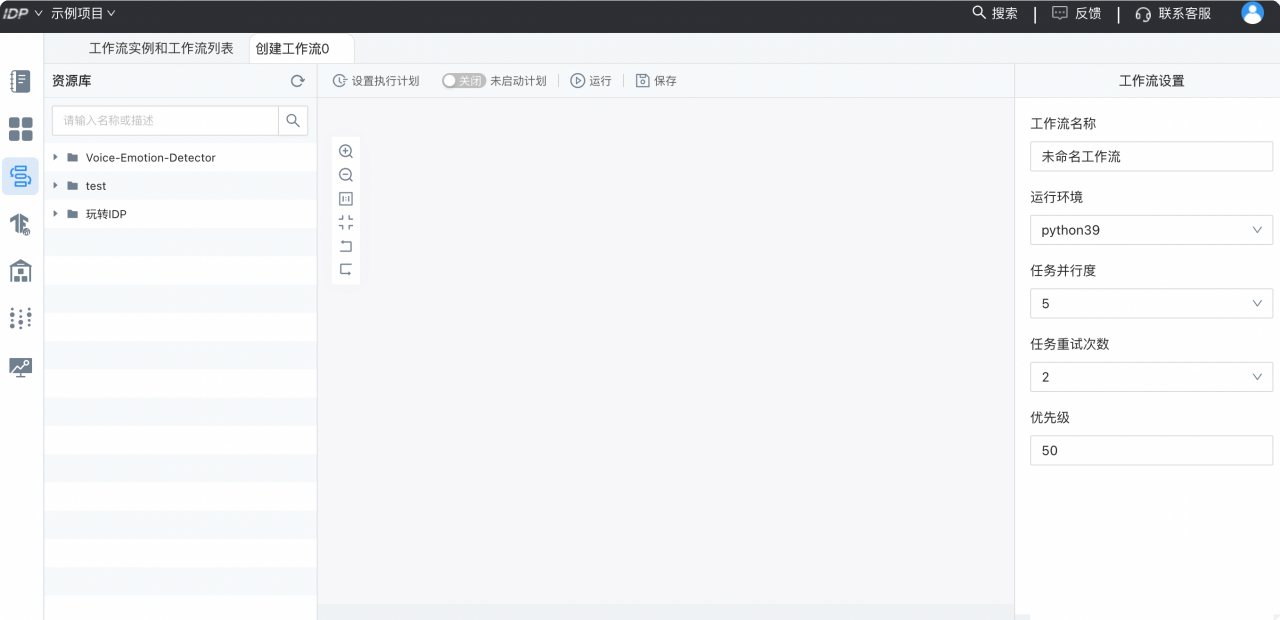
Task: Open the notebook icon in sidebar
Action: (x=20, y=82)
